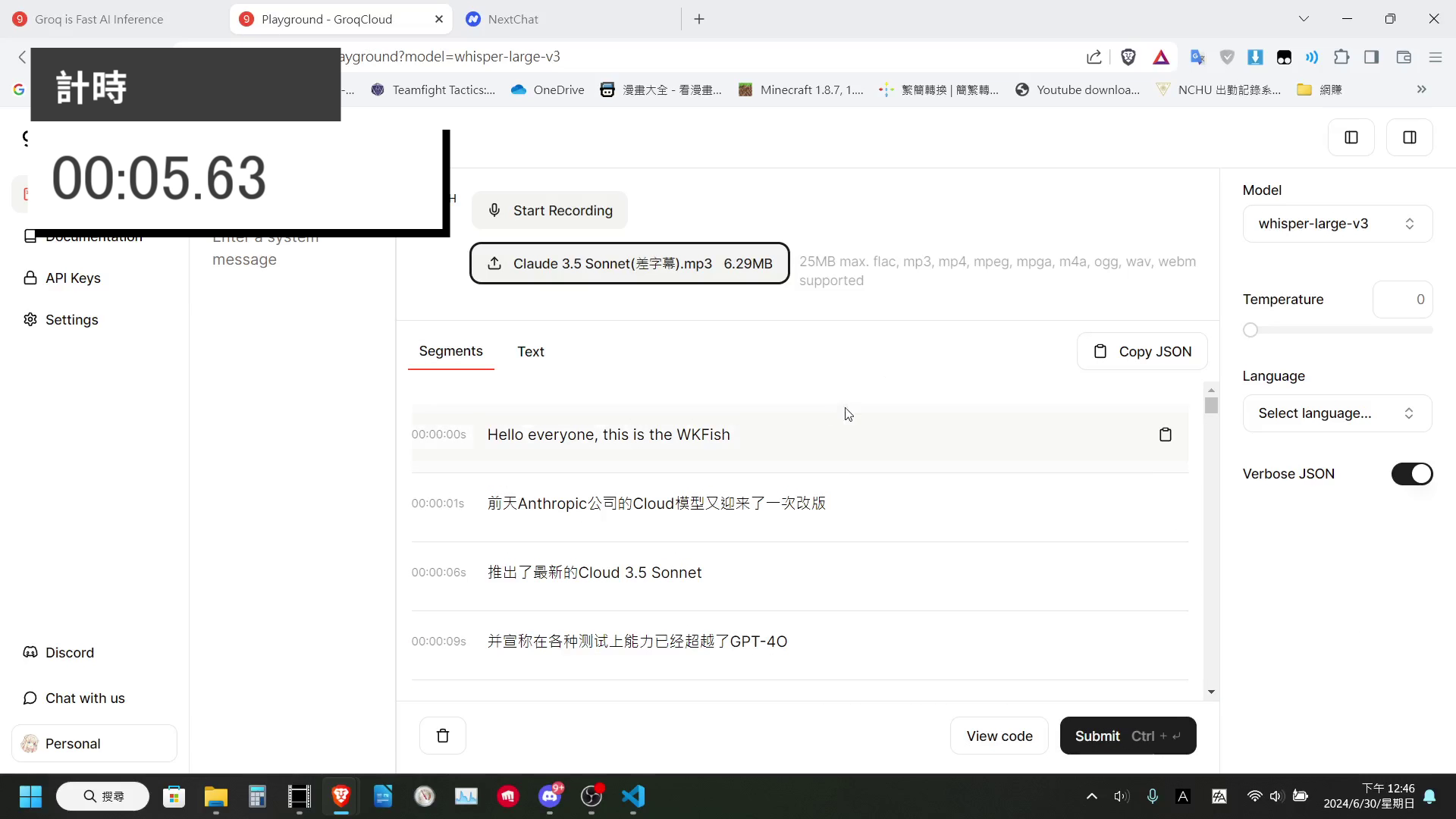Switch to the Text tab
Screen dimensions: 1456x819
pos(531,351)
